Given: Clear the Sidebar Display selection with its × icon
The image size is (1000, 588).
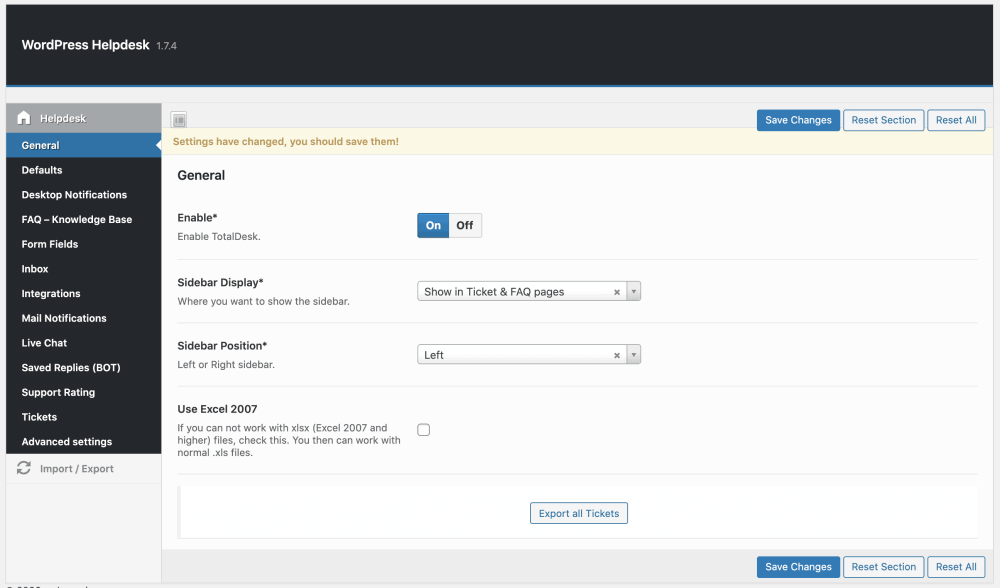Looking at the screenshot, I should click(x=617, y=290).
